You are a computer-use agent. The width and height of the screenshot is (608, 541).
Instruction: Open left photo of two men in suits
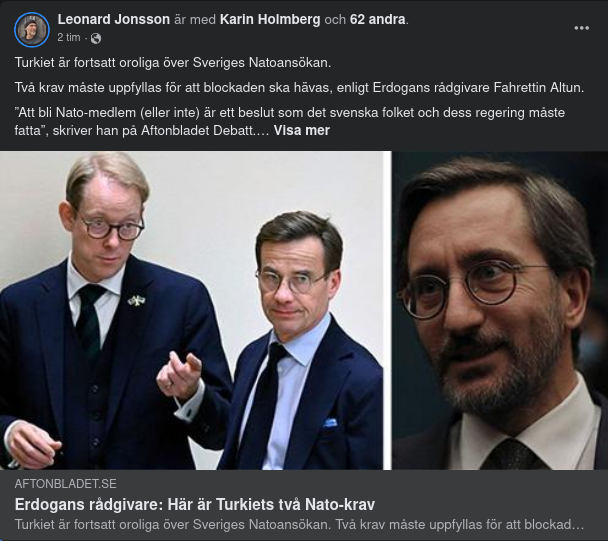point(192,310)
